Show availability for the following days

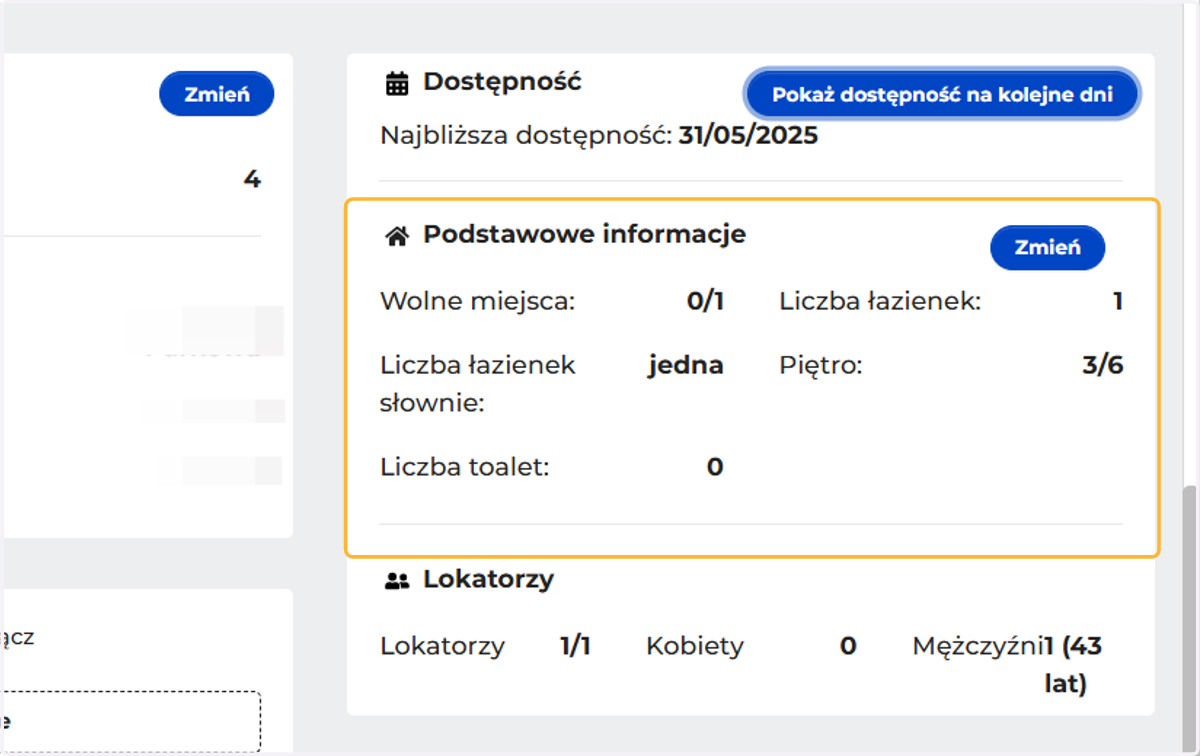[x=942, y=95]
